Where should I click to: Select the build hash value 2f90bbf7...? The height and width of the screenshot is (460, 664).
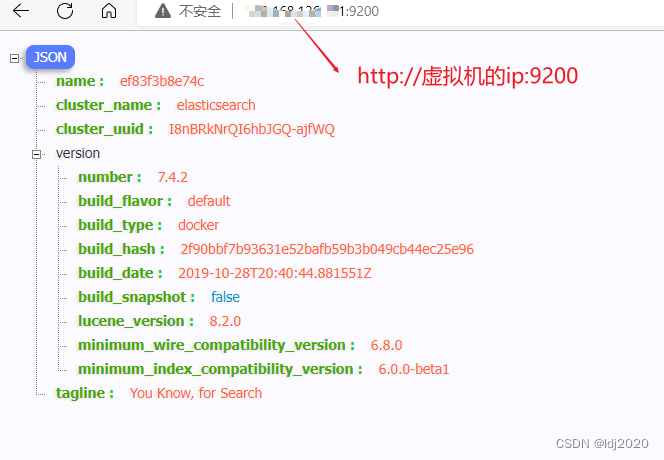point(327,249)
